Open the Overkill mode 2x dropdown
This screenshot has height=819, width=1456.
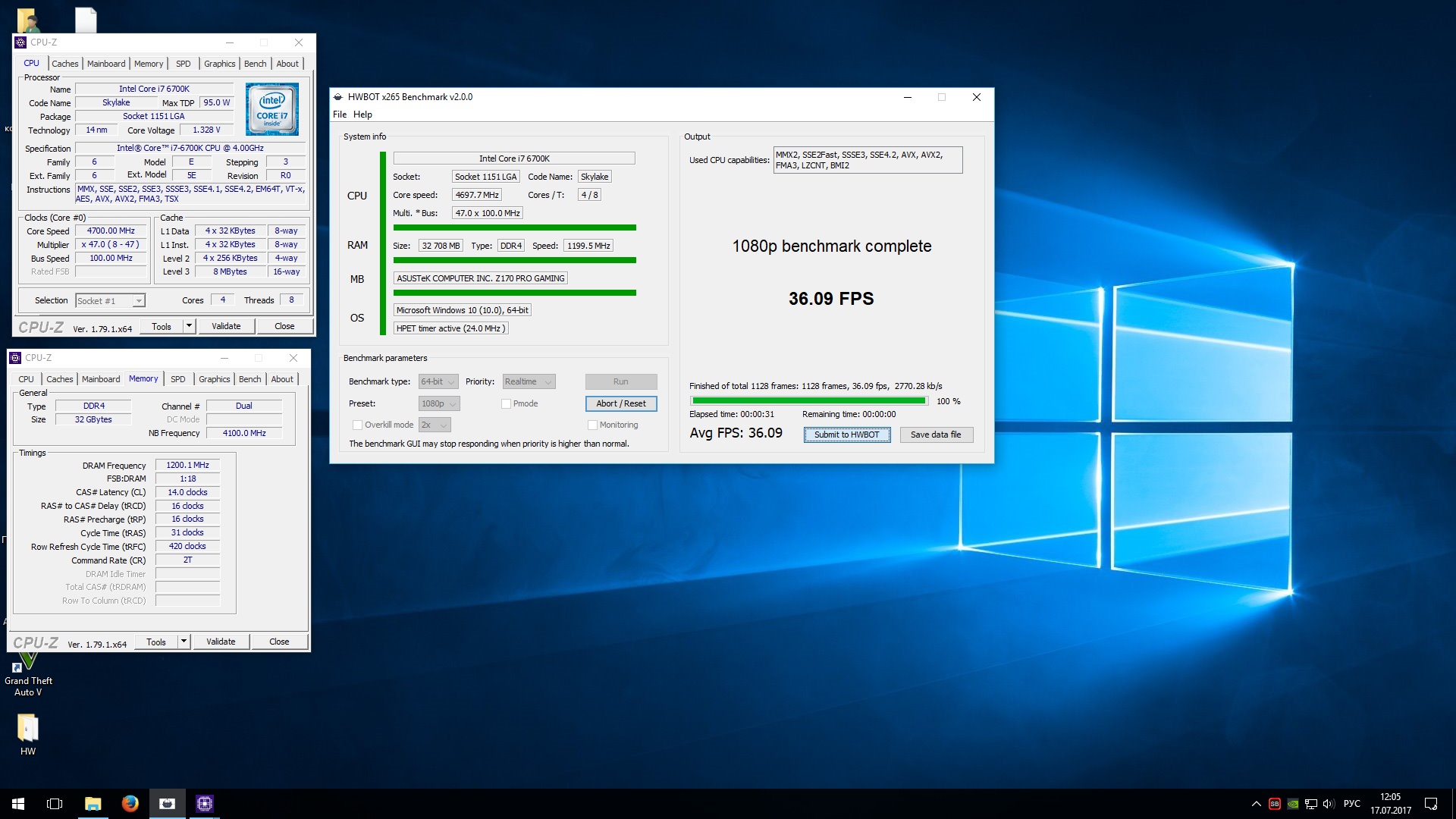pos(435,425)
